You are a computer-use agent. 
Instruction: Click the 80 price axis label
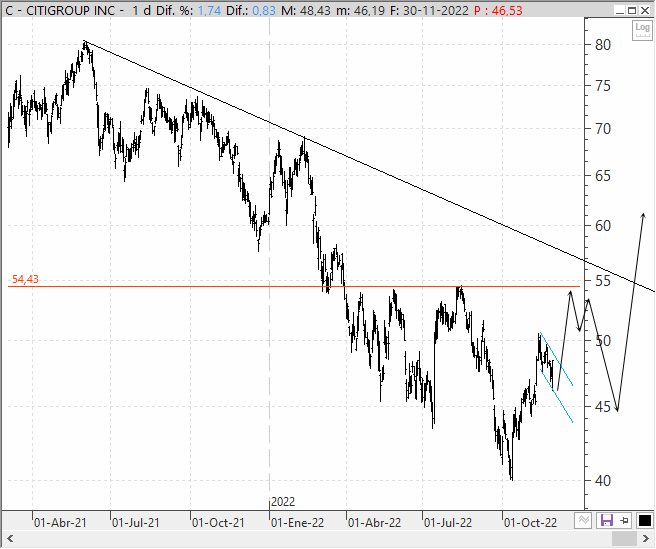coord(603,45)
